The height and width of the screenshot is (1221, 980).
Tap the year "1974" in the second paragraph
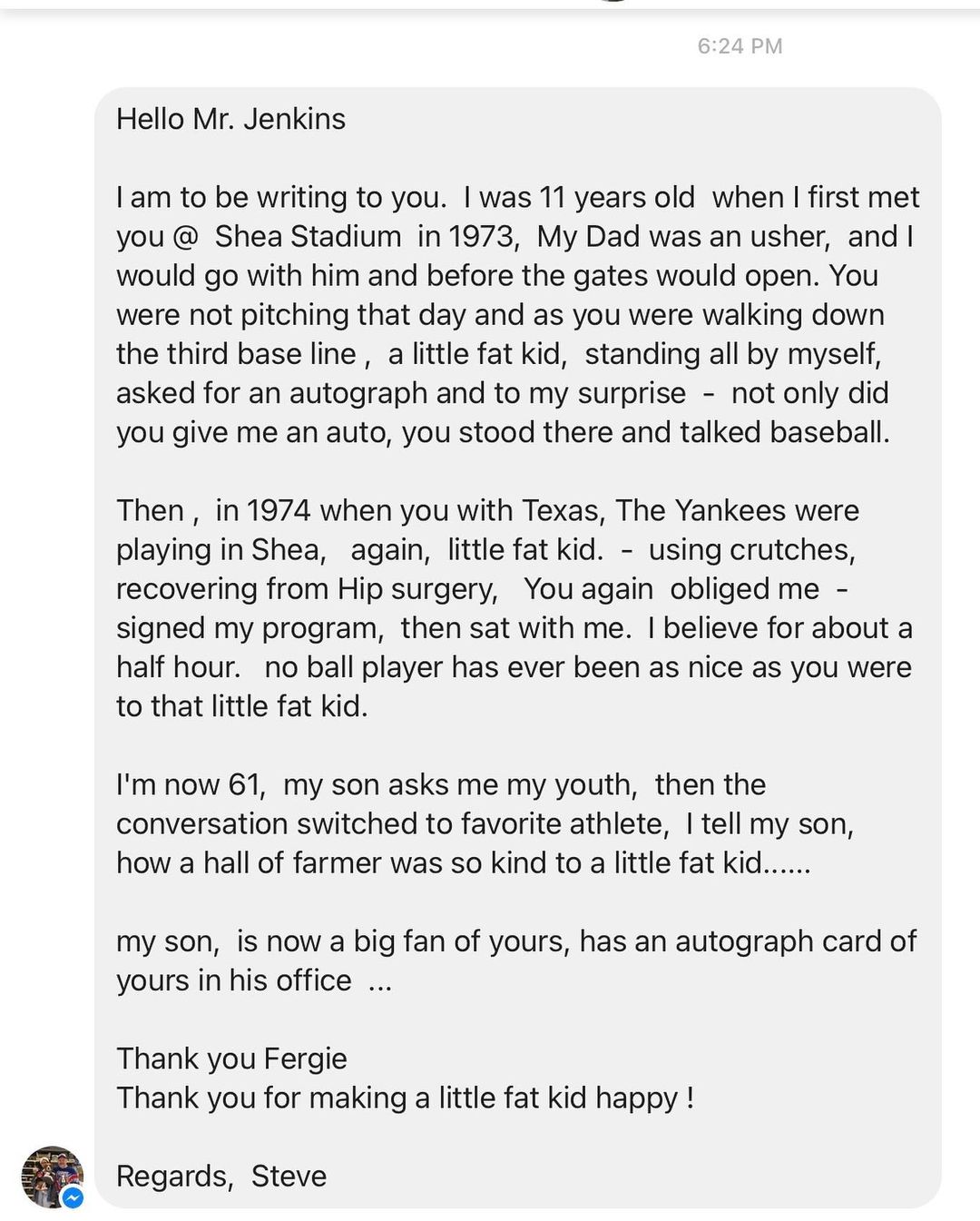(279, 510)
